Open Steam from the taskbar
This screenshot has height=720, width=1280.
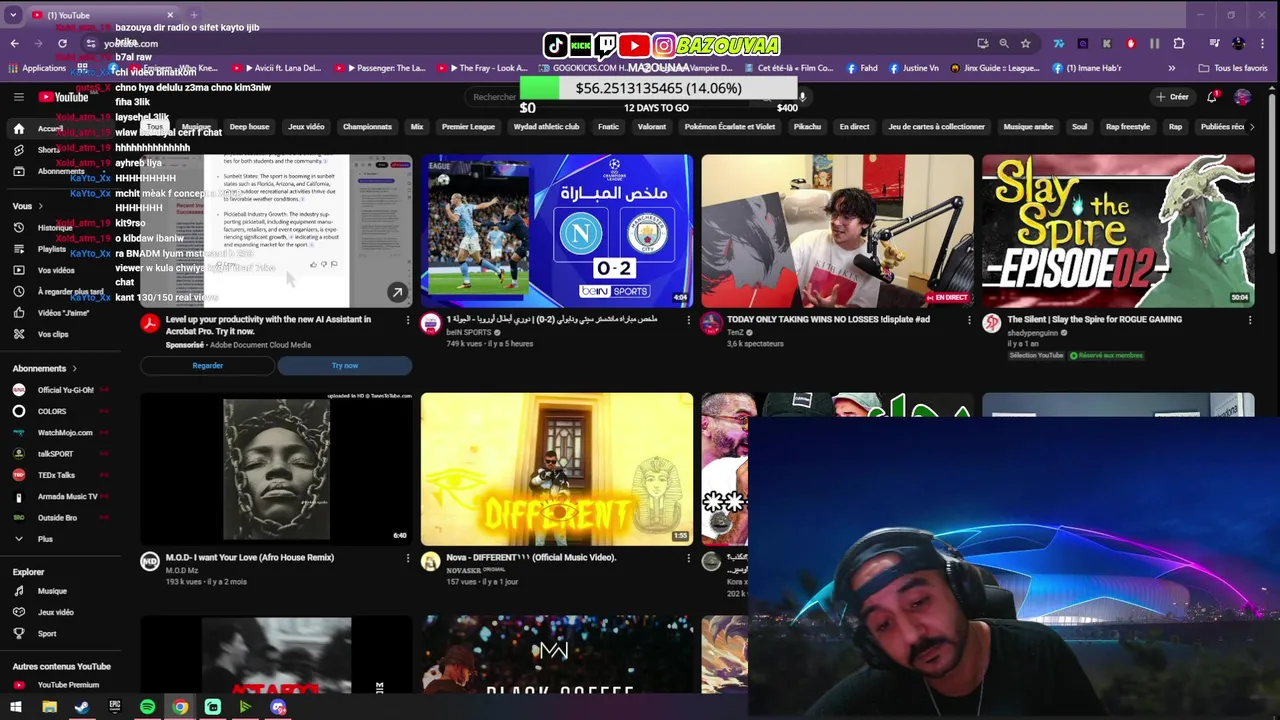pos(82,707)
